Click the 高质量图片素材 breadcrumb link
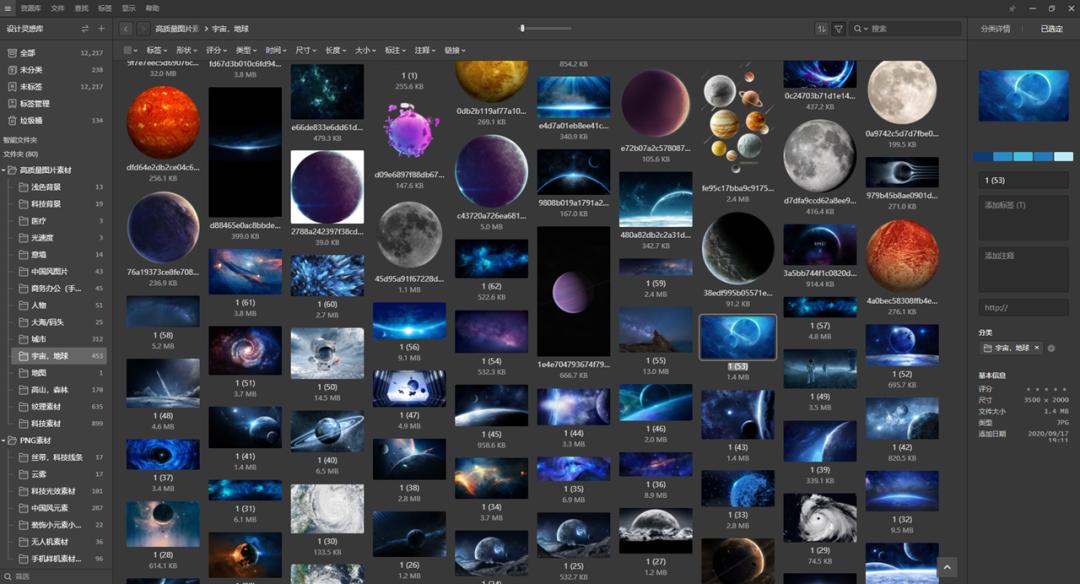1080x584 pixels. click(x=176, y=29)
